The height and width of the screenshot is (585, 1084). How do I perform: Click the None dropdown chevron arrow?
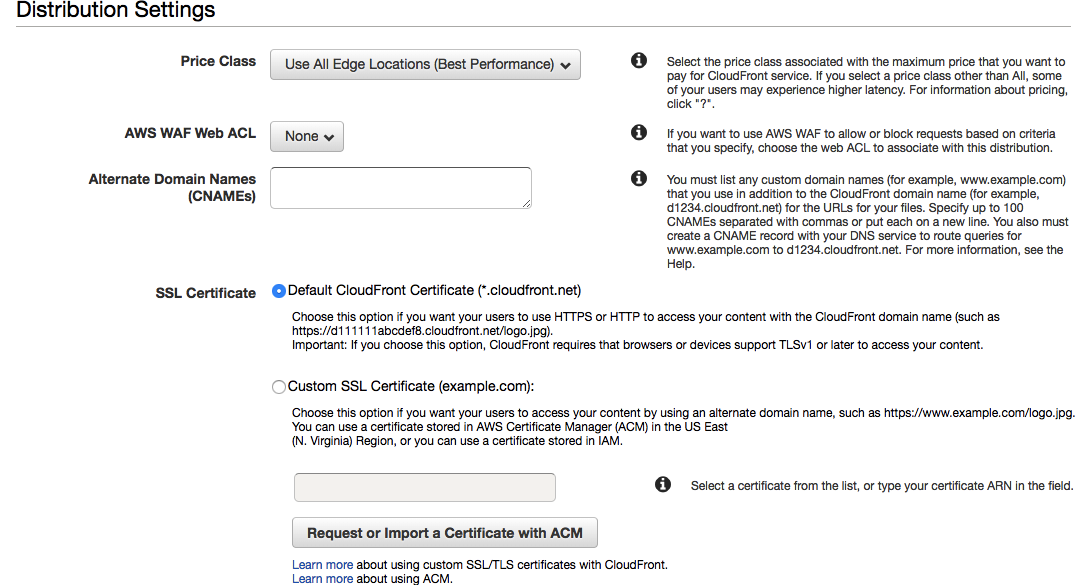(329, 138)
